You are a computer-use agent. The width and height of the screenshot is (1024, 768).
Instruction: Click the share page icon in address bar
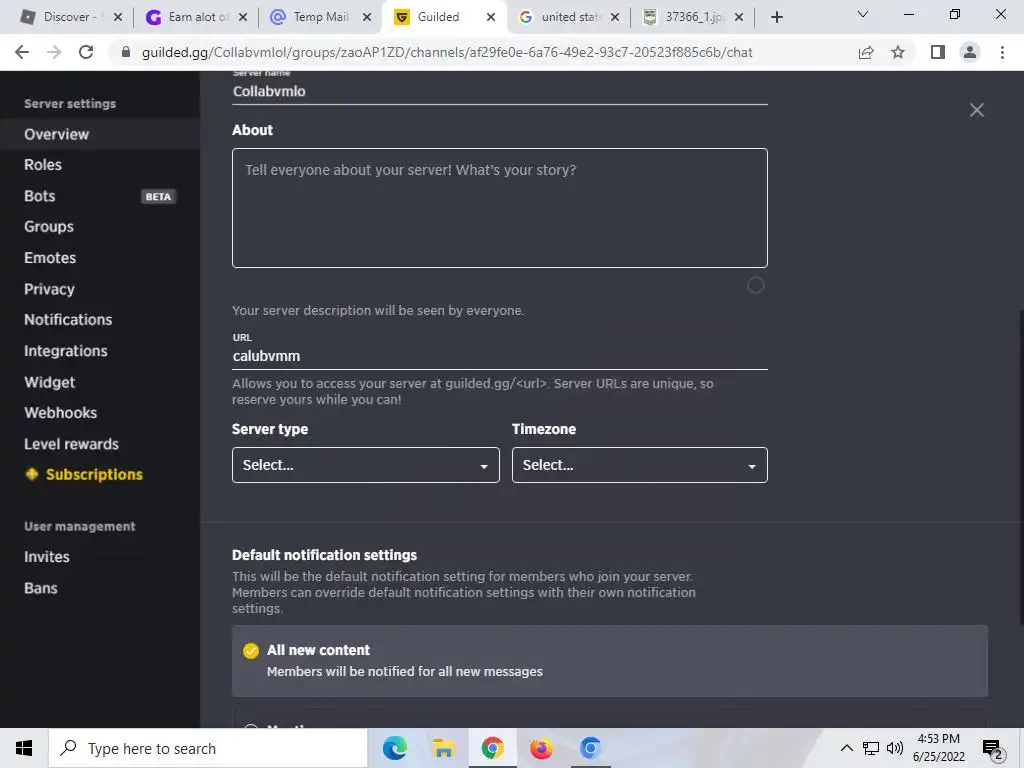(866, 52)
